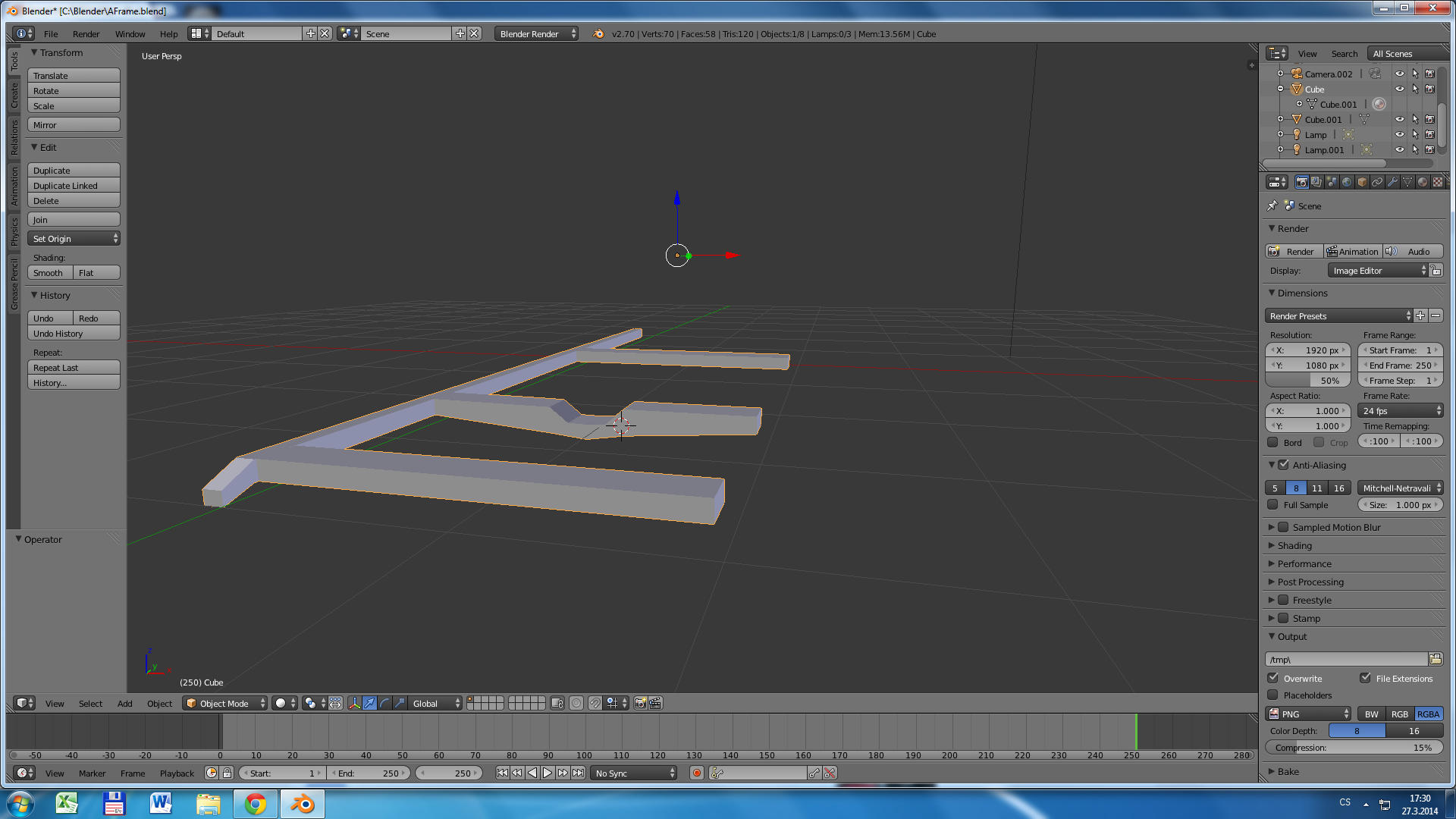Open the Render Presets dropdown
1456x819 pixels.
tap(1338, 315)
